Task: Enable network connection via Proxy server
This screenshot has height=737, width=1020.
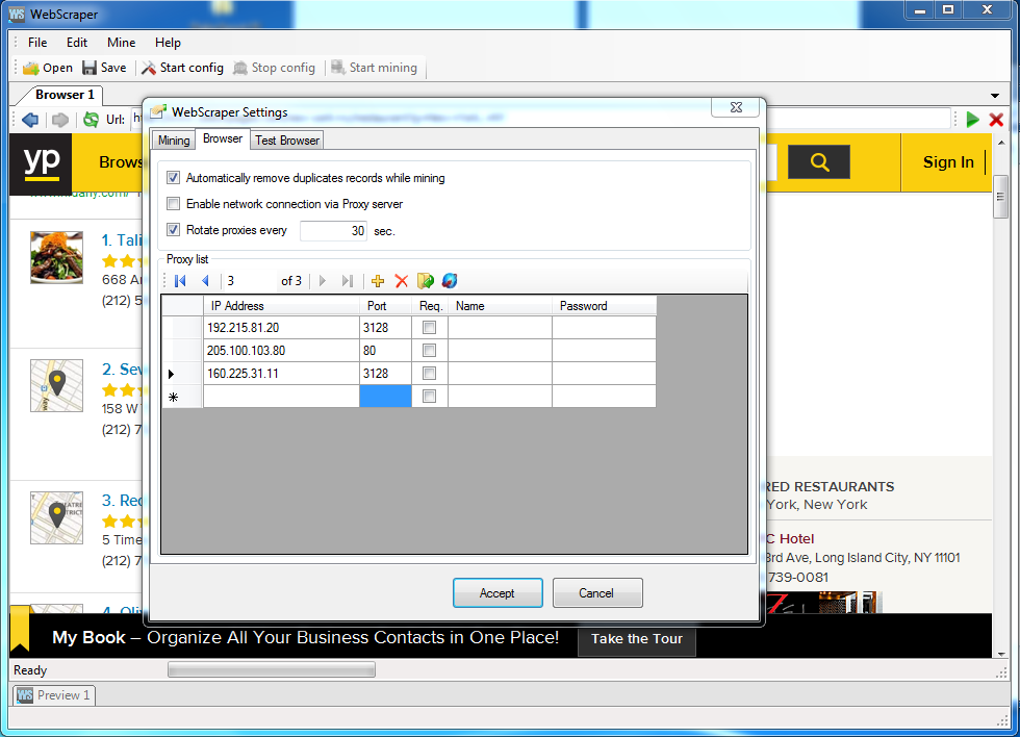Action: point(173,204)
